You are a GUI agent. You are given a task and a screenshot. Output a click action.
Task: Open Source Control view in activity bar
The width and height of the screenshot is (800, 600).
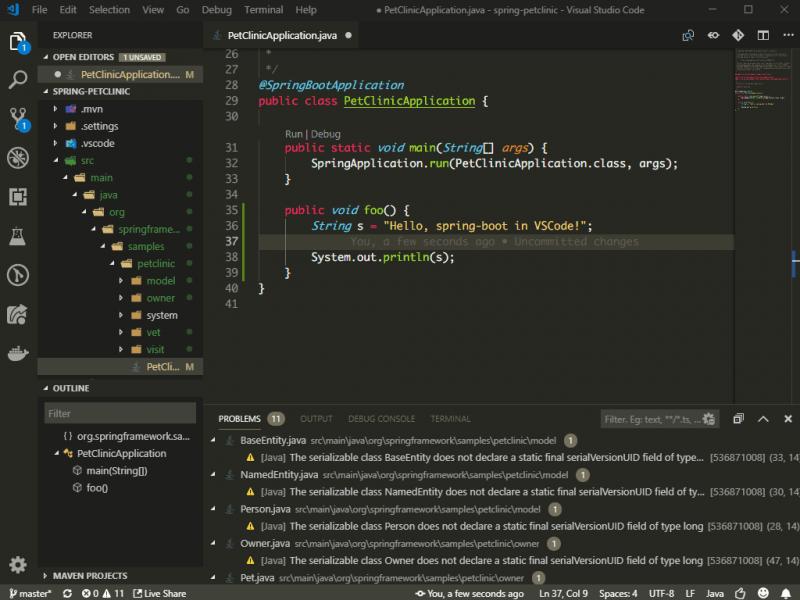coord(18,118)
